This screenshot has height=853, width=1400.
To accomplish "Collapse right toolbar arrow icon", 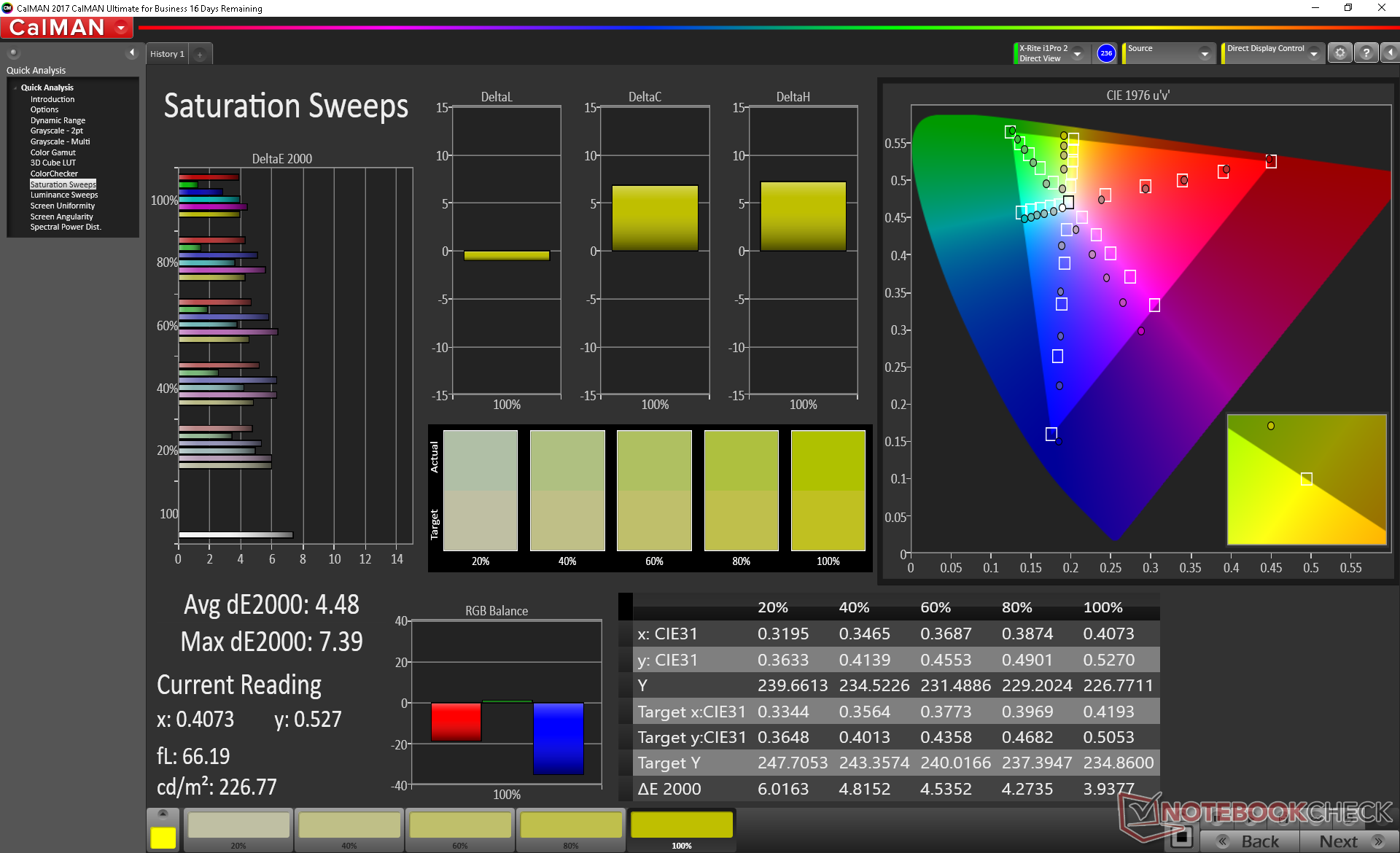I will pos(1390,53).
